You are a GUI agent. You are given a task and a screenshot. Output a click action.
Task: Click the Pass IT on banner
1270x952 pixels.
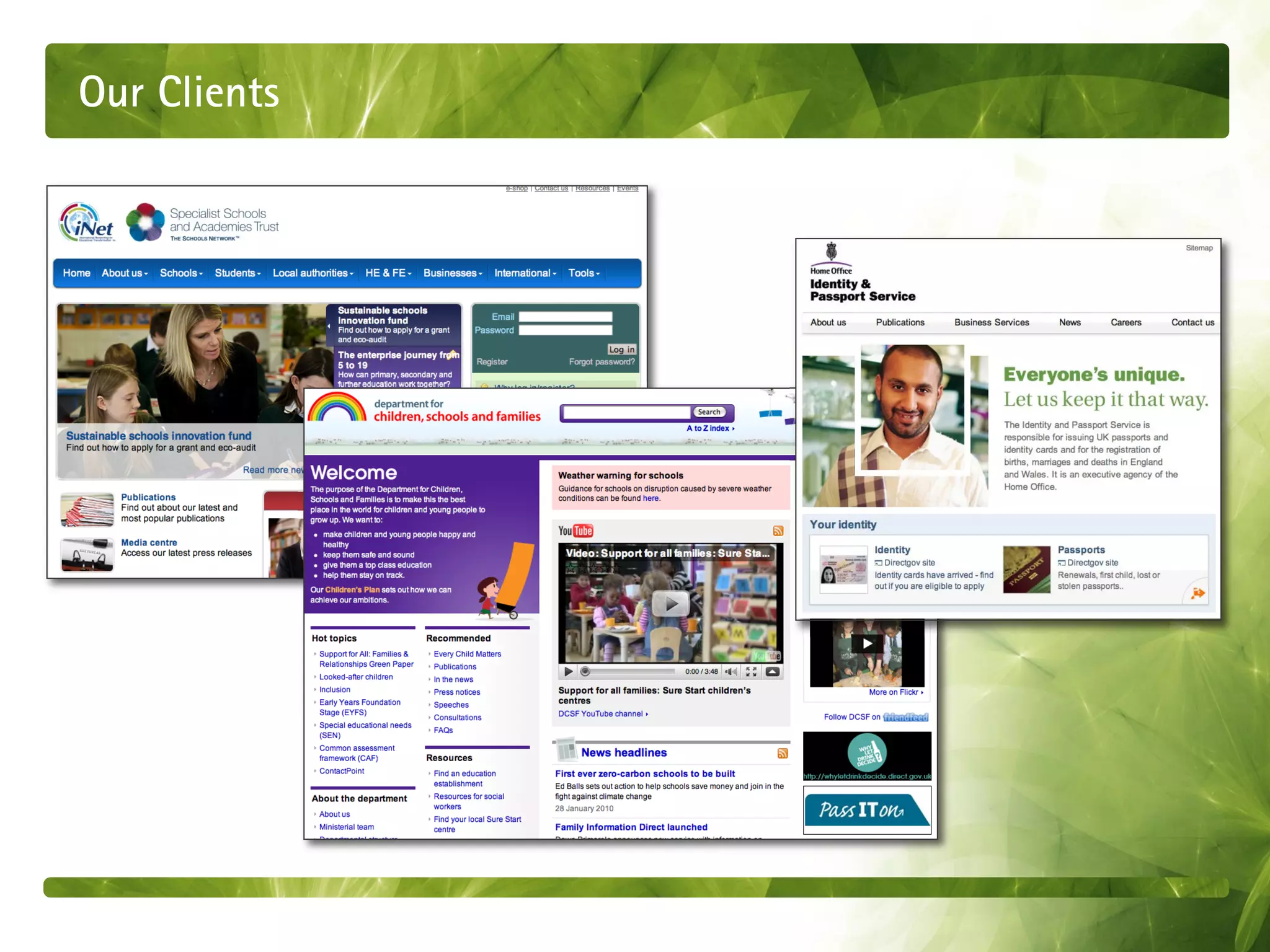pos(867,810)
